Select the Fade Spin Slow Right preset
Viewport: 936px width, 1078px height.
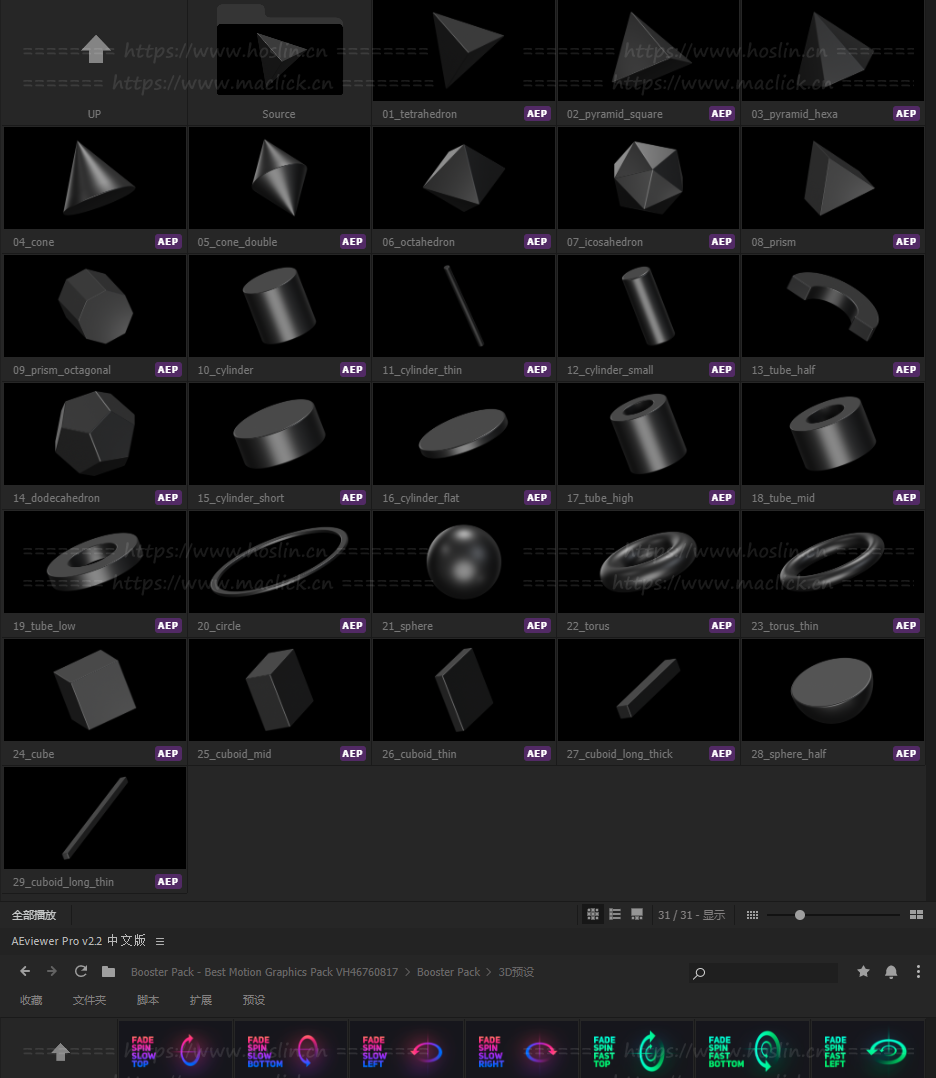click(522, 1050)
